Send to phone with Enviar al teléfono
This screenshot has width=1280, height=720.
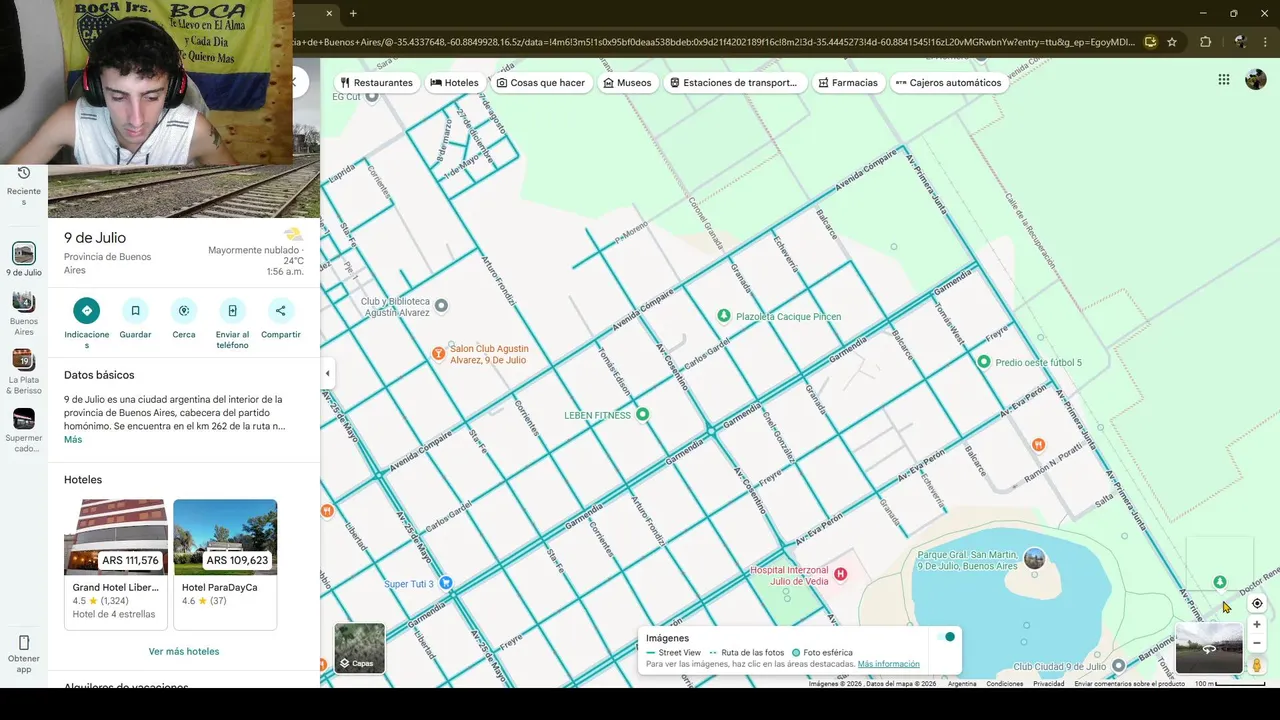232,311
